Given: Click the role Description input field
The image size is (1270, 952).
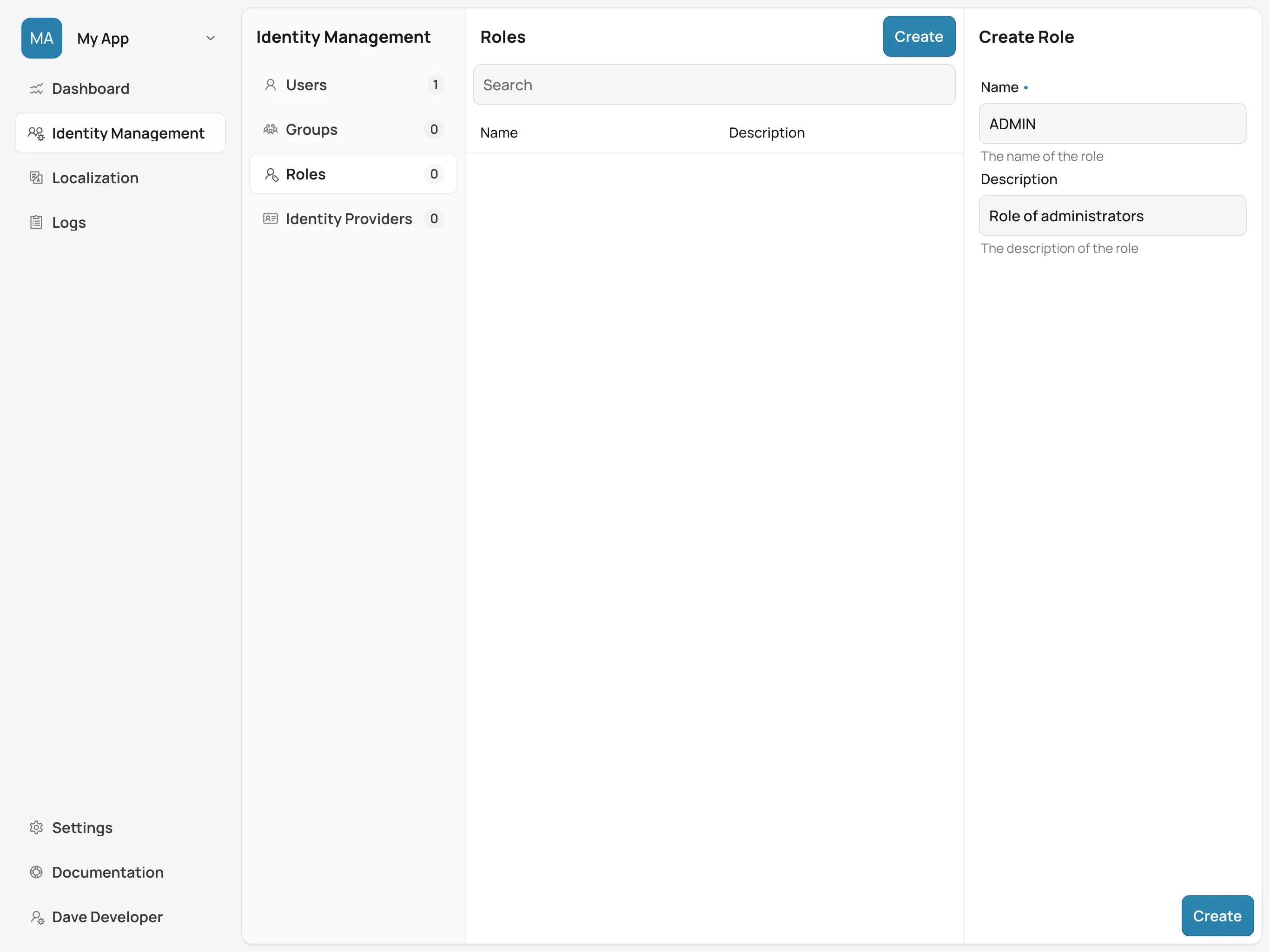Looking at the screenshot, I should pos(1112,216).
